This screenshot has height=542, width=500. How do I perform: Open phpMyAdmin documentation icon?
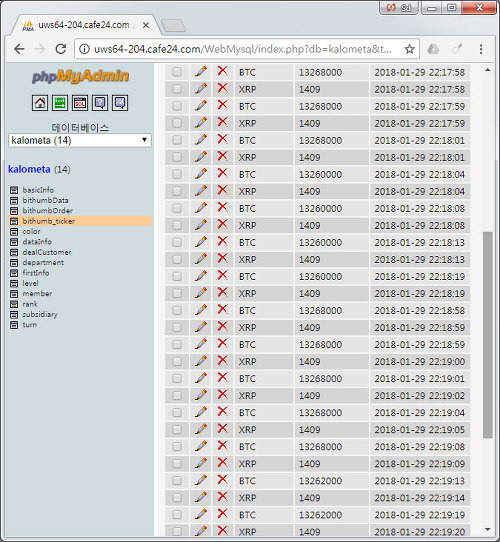[100, 103]
